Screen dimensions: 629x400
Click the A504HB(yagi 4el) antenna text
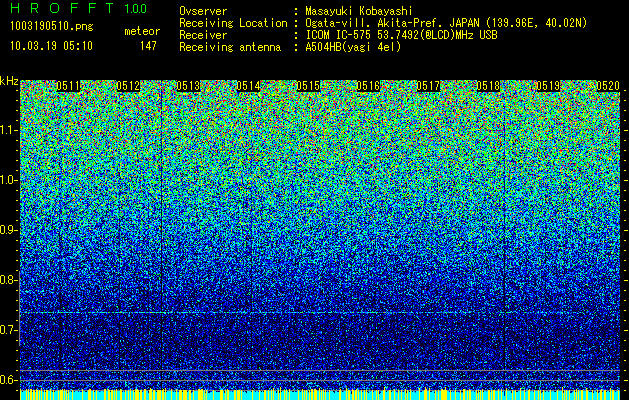(353, 47)
